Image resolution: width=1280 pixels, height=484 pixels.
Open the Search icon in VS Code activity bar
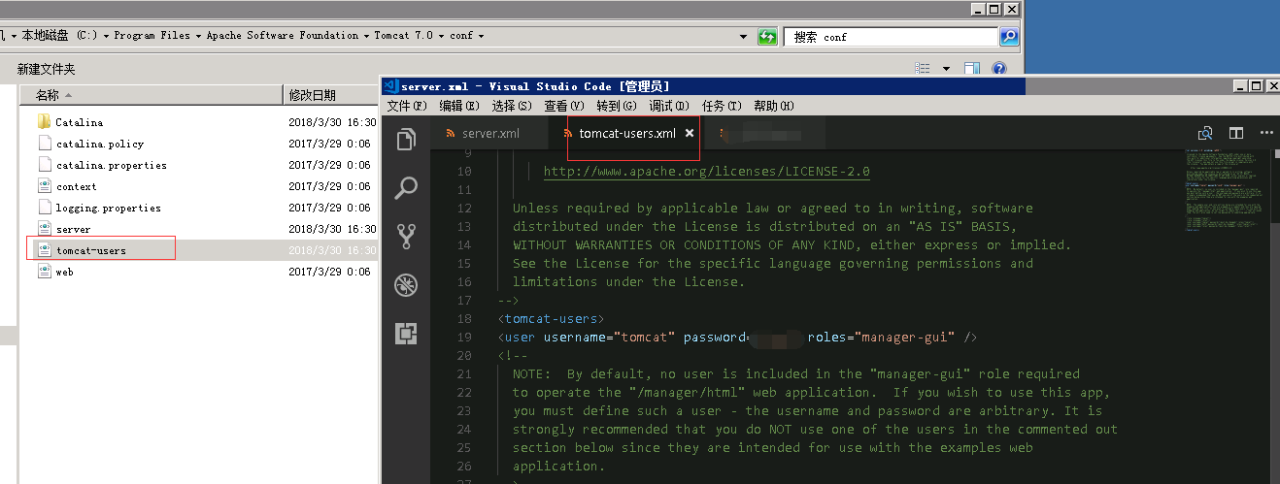click(x=406, y=188)
